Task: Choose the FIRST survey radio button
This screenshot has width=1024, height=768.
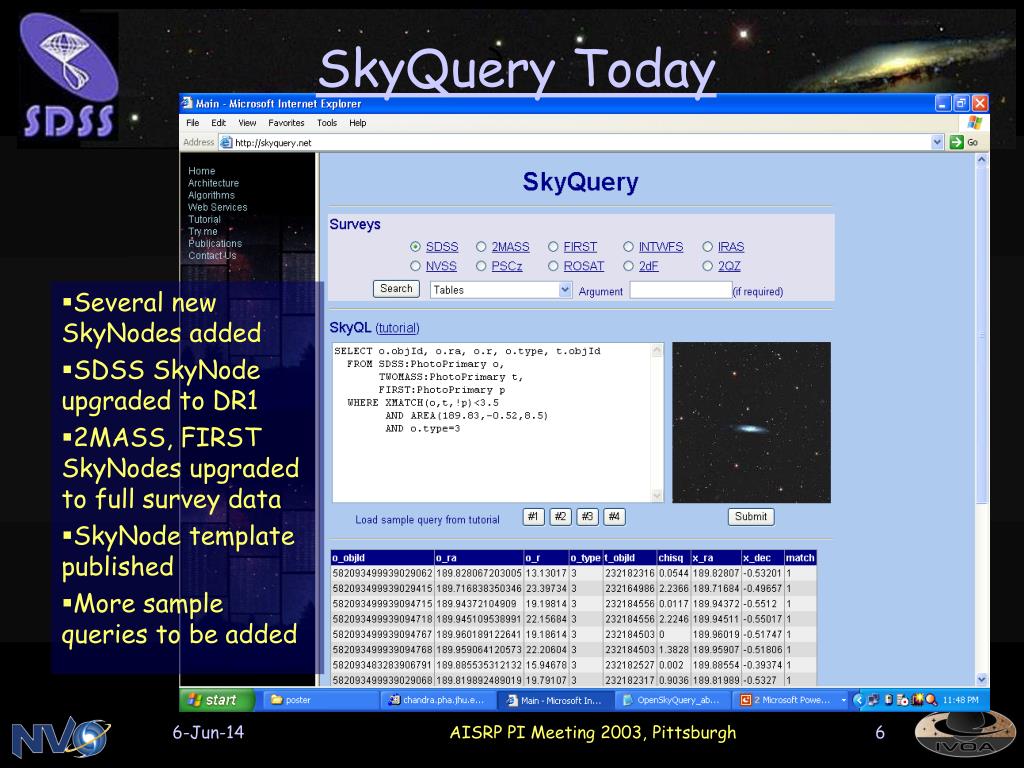Action: tap(553, 247)
